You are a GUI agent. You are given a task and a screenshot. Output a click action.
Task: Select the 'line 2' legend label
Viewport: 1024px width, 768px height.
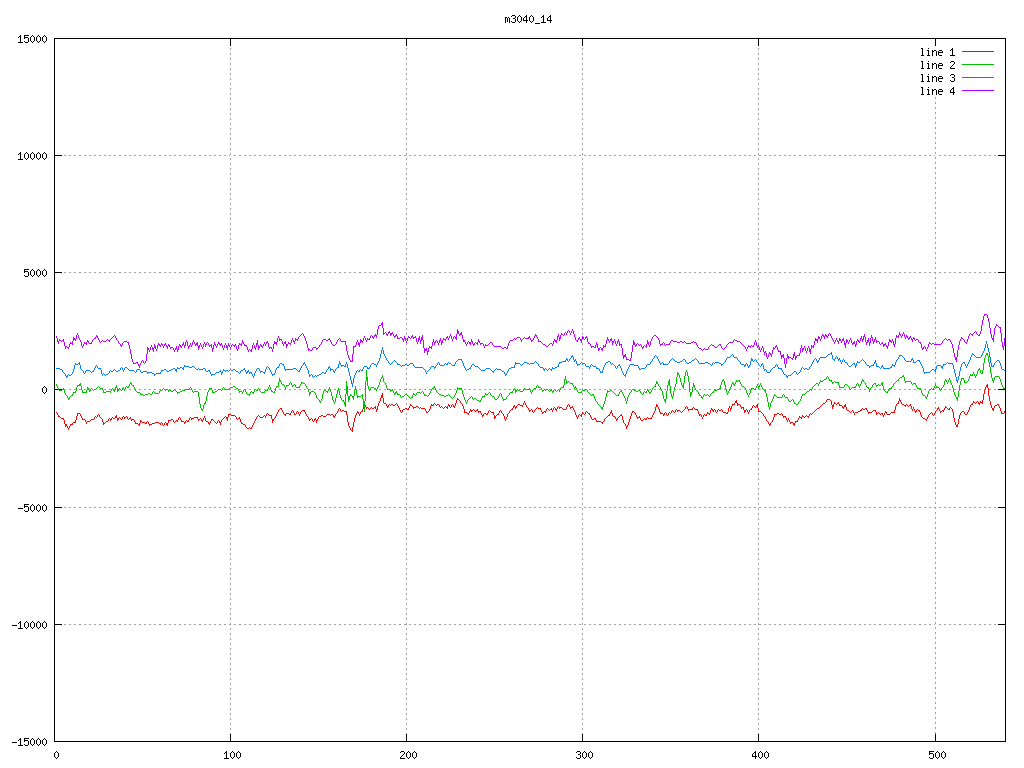point(937,65)
